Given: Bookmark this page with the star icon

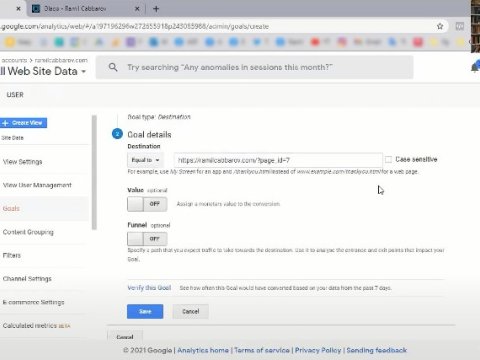Looking at the screenshot, I should pos(440,26).
